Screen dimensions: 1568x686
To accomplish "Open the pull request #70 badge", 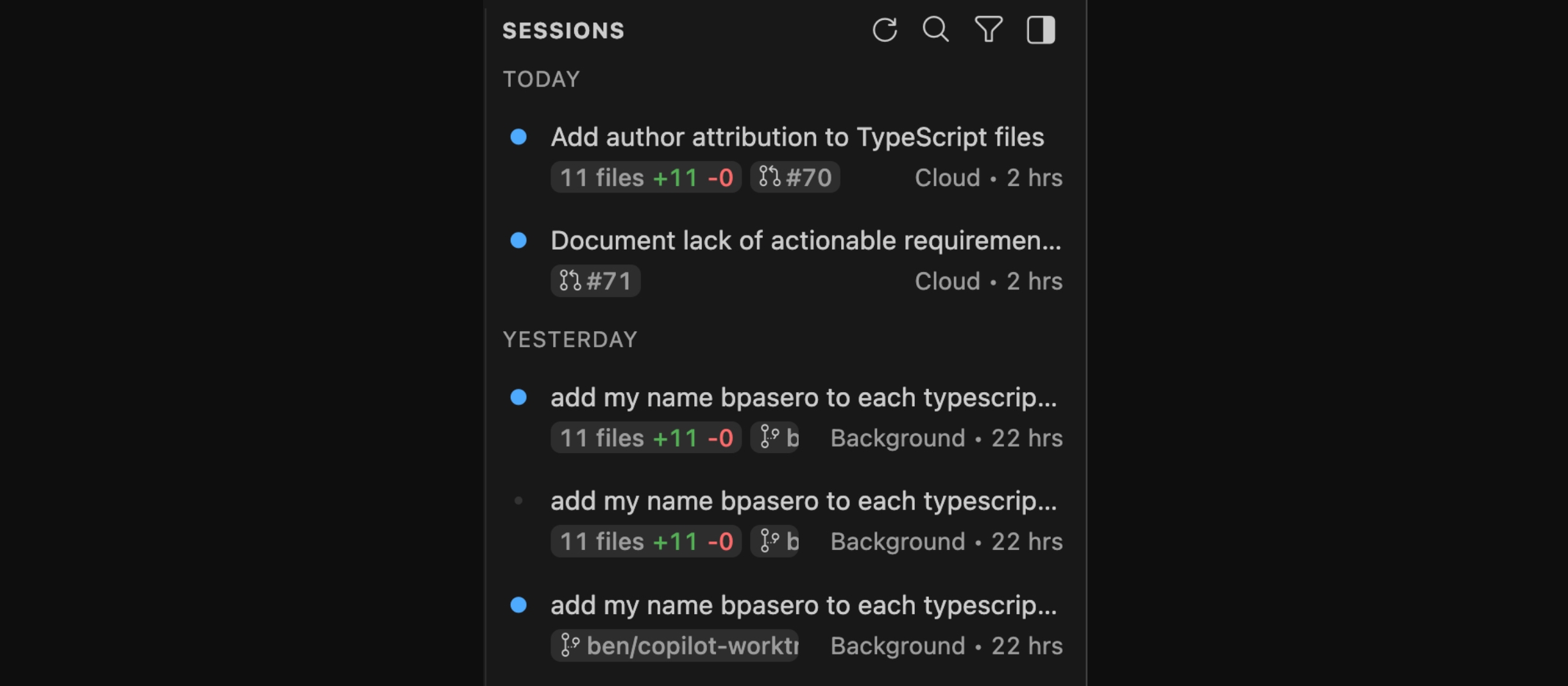I will pyautogui.click(x=795, y=177).
